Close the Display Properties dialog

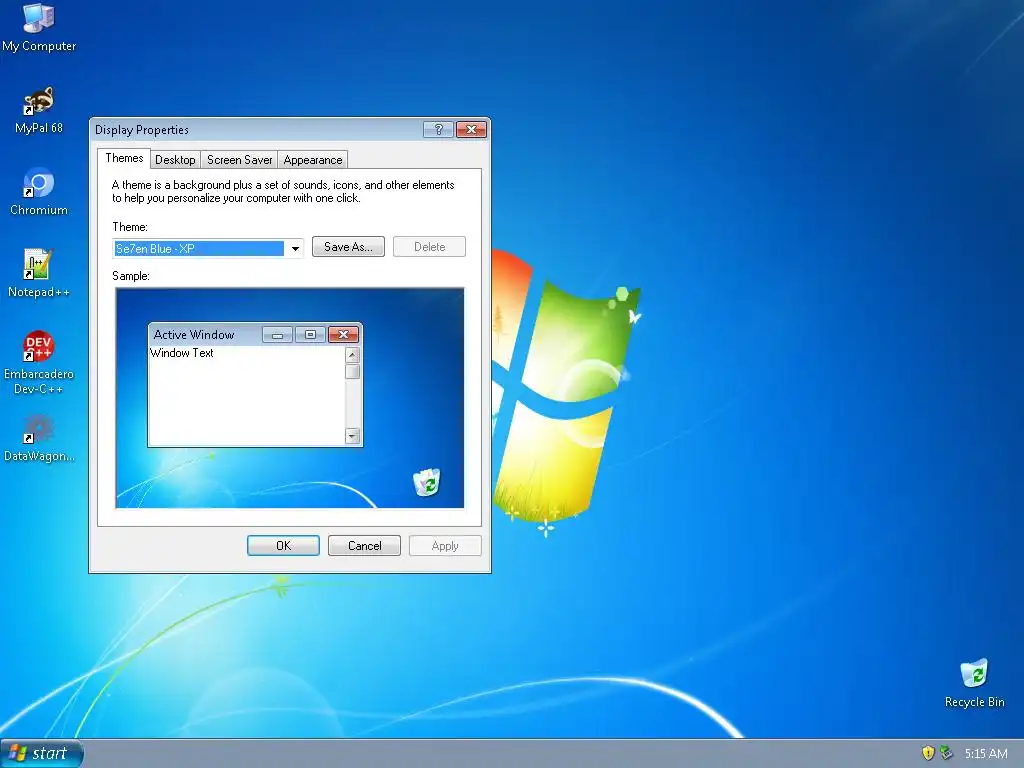pyautogui.click(x=471, y=129)
